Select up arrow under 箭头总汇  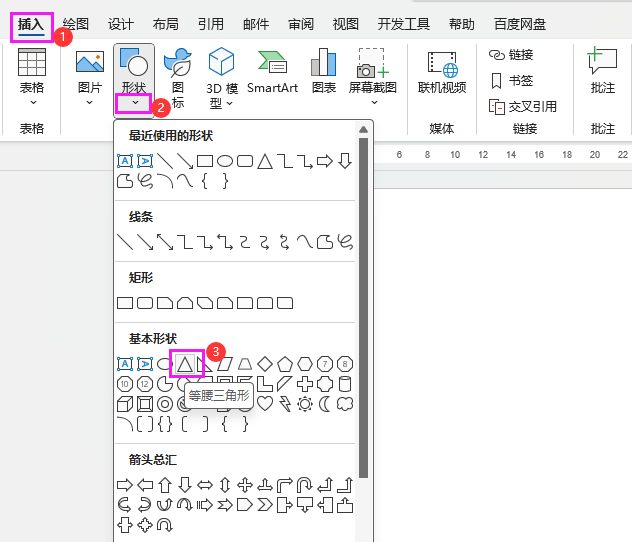(x=165, y=485)
